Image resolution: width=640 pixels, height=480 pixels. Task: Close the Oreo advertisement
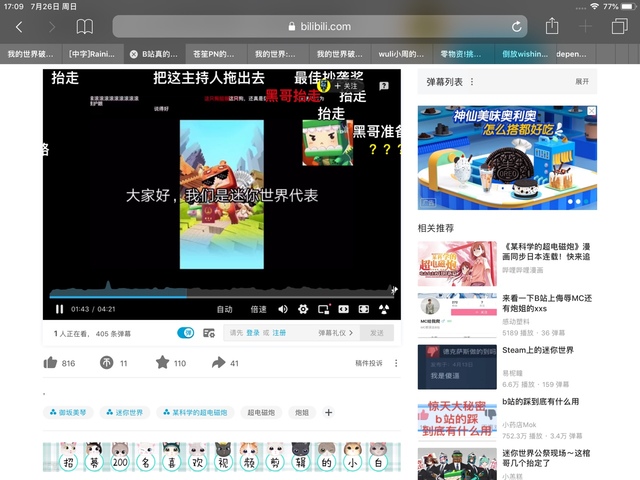pos(591,111)
